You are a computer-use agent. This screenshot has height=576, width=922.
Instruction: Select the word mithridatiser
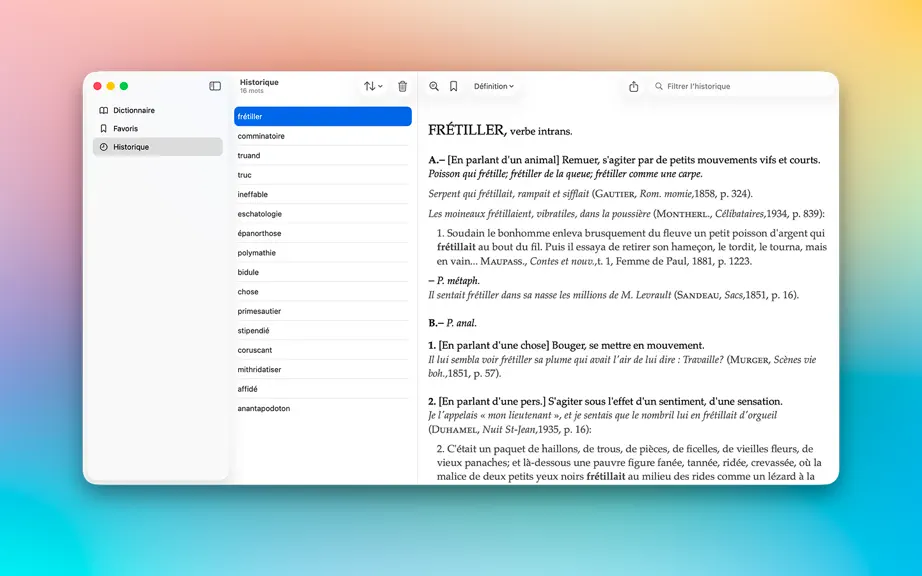pos(323,369)
